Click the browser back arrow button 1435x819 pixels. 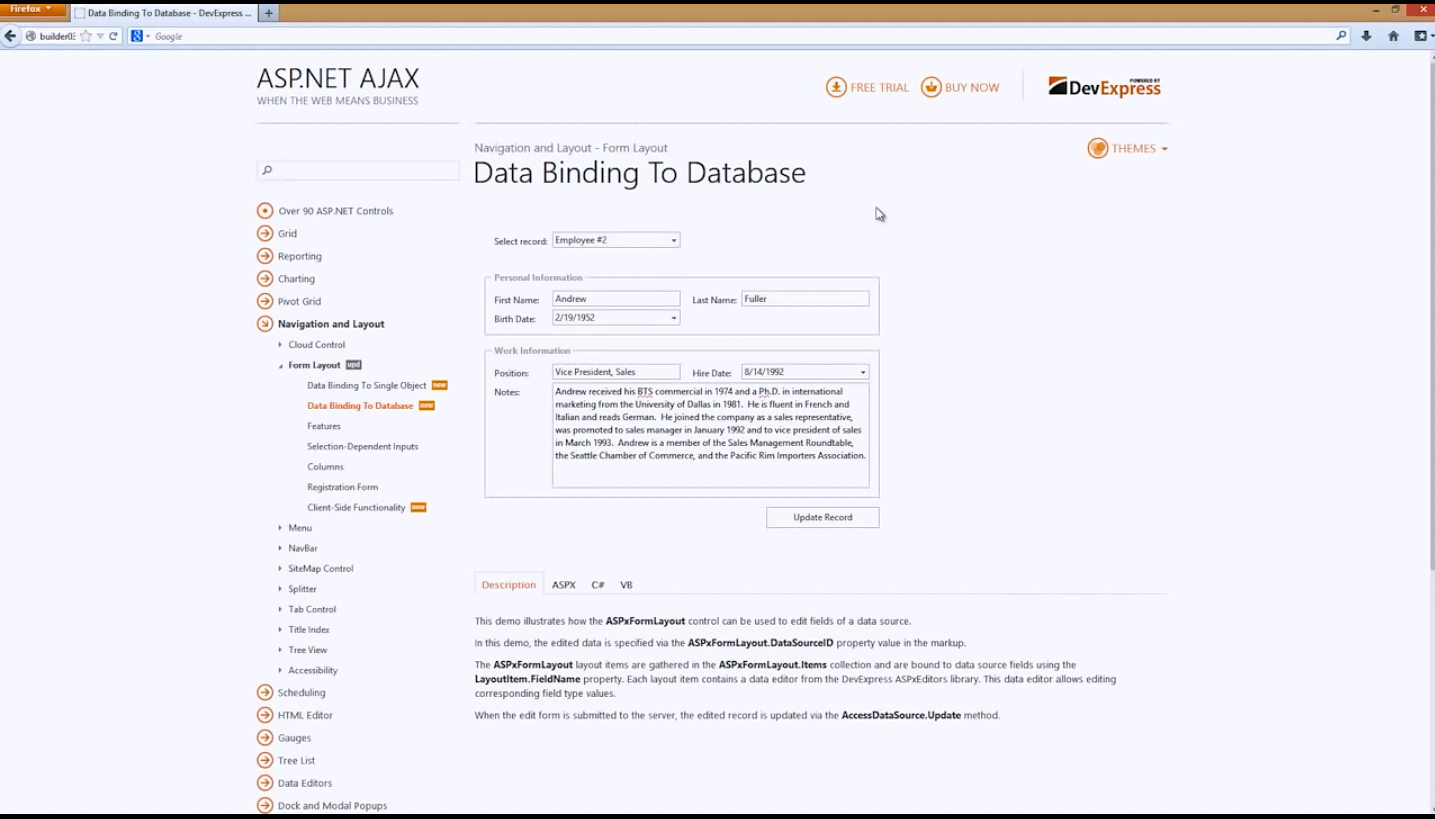coord(11,36)
